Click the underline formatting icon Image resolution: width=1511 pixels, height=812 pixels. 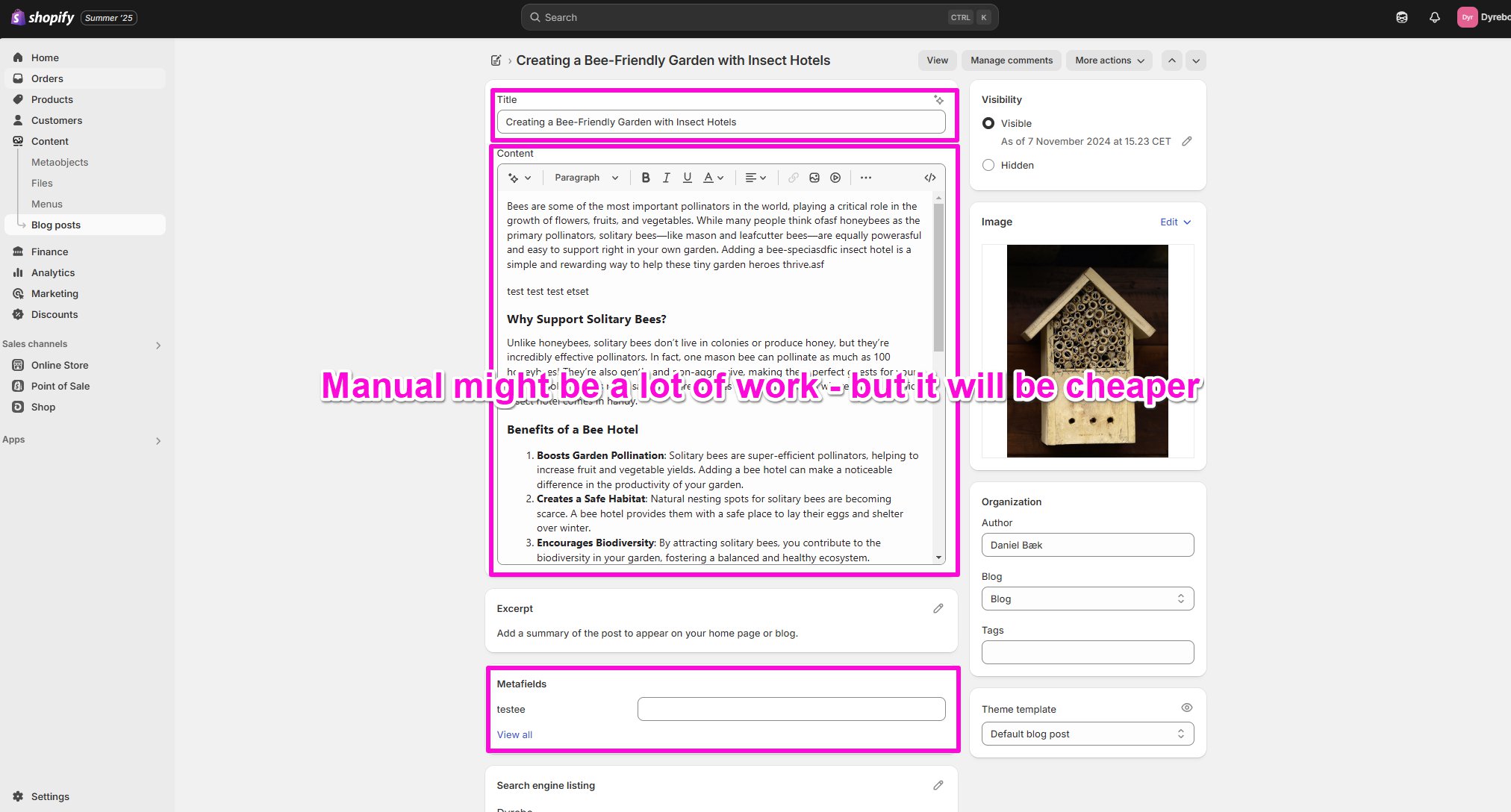[x=688, y=178]
